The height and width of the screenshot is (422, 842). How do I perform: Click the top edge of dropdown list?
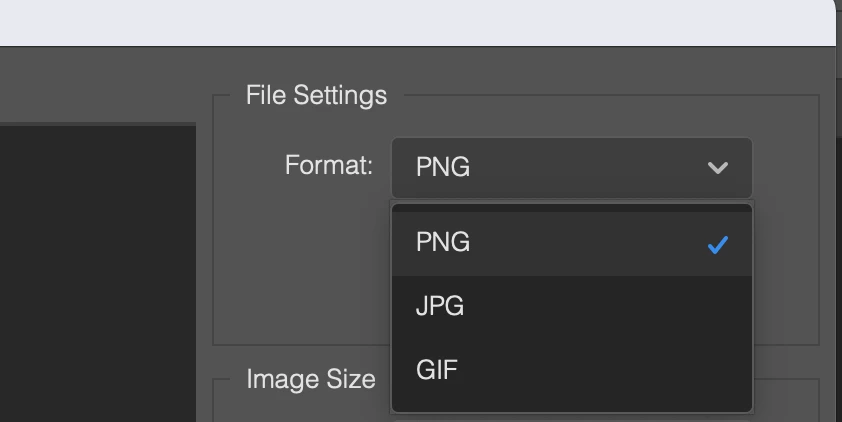(x=571, y=207)
